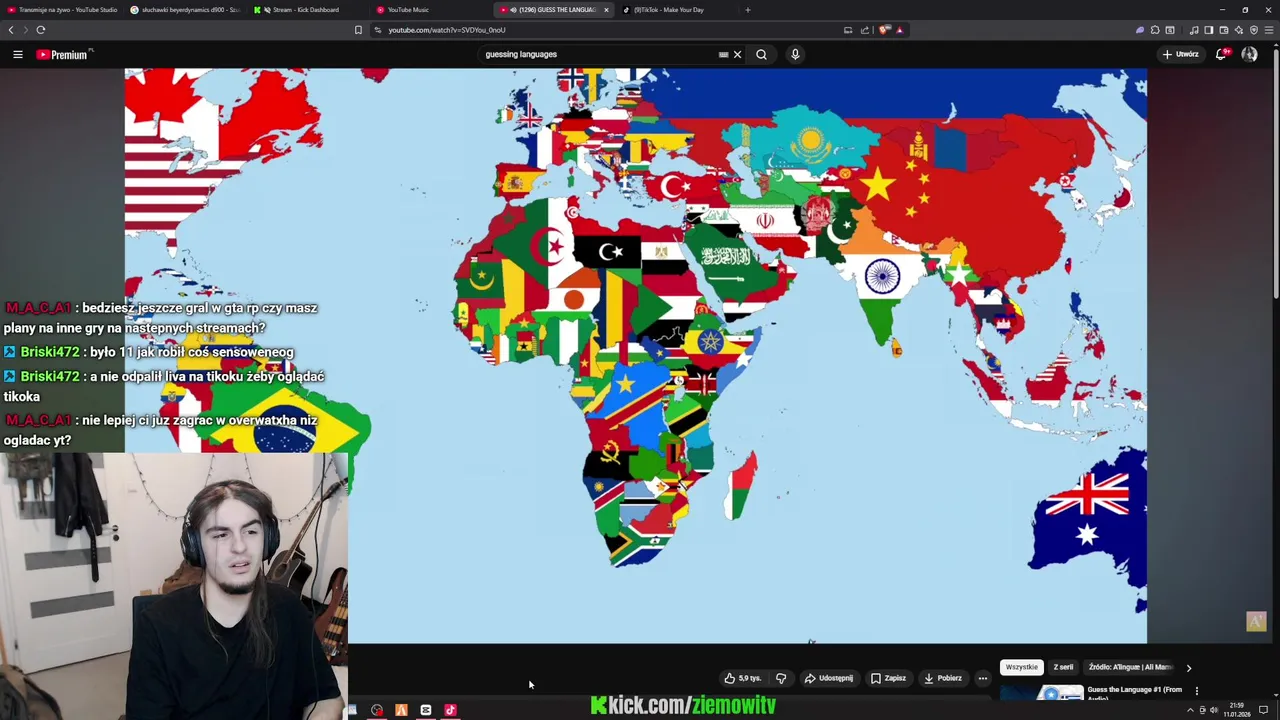Open the taskbar clock 21:59

coord(1237,709)
